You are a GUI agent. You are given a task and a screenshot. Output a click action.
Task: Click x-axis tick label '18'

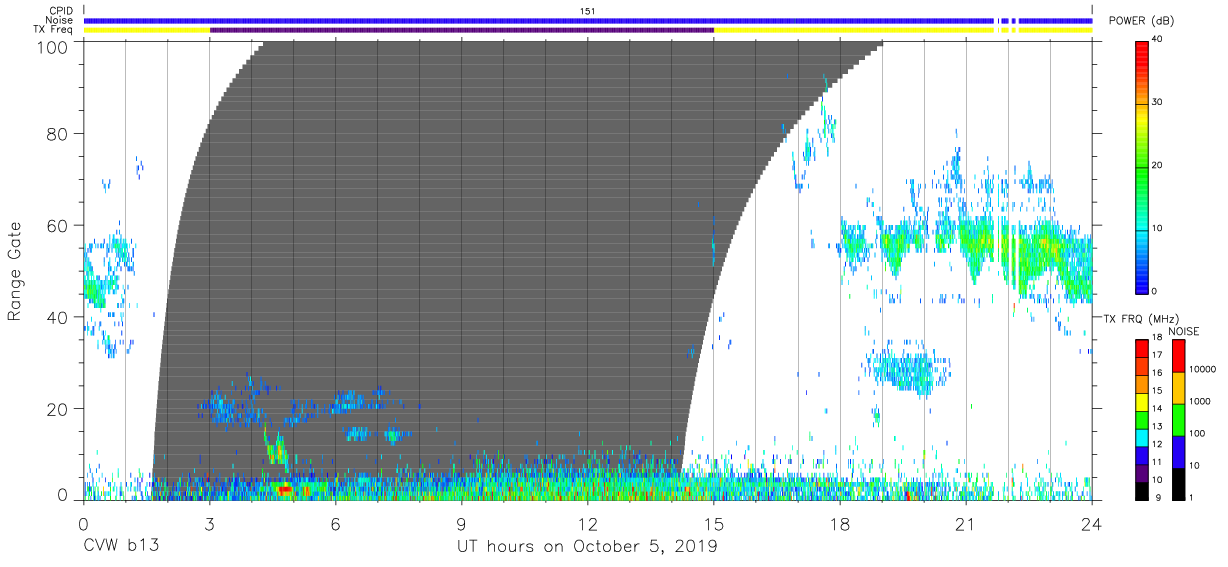point(840,523)
